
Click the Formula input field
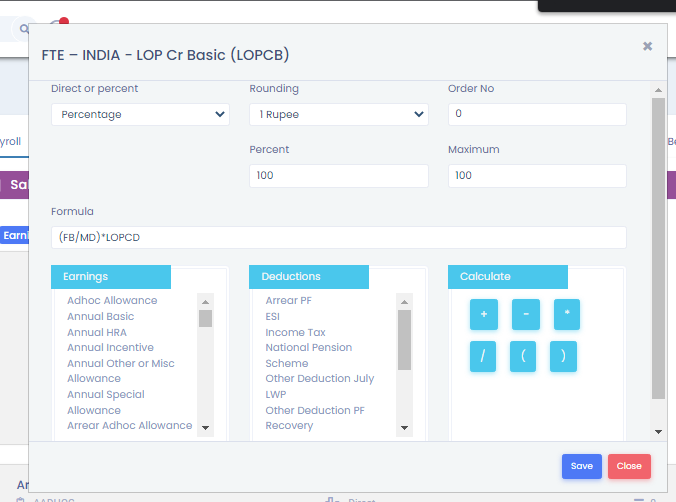coord(338,237)
